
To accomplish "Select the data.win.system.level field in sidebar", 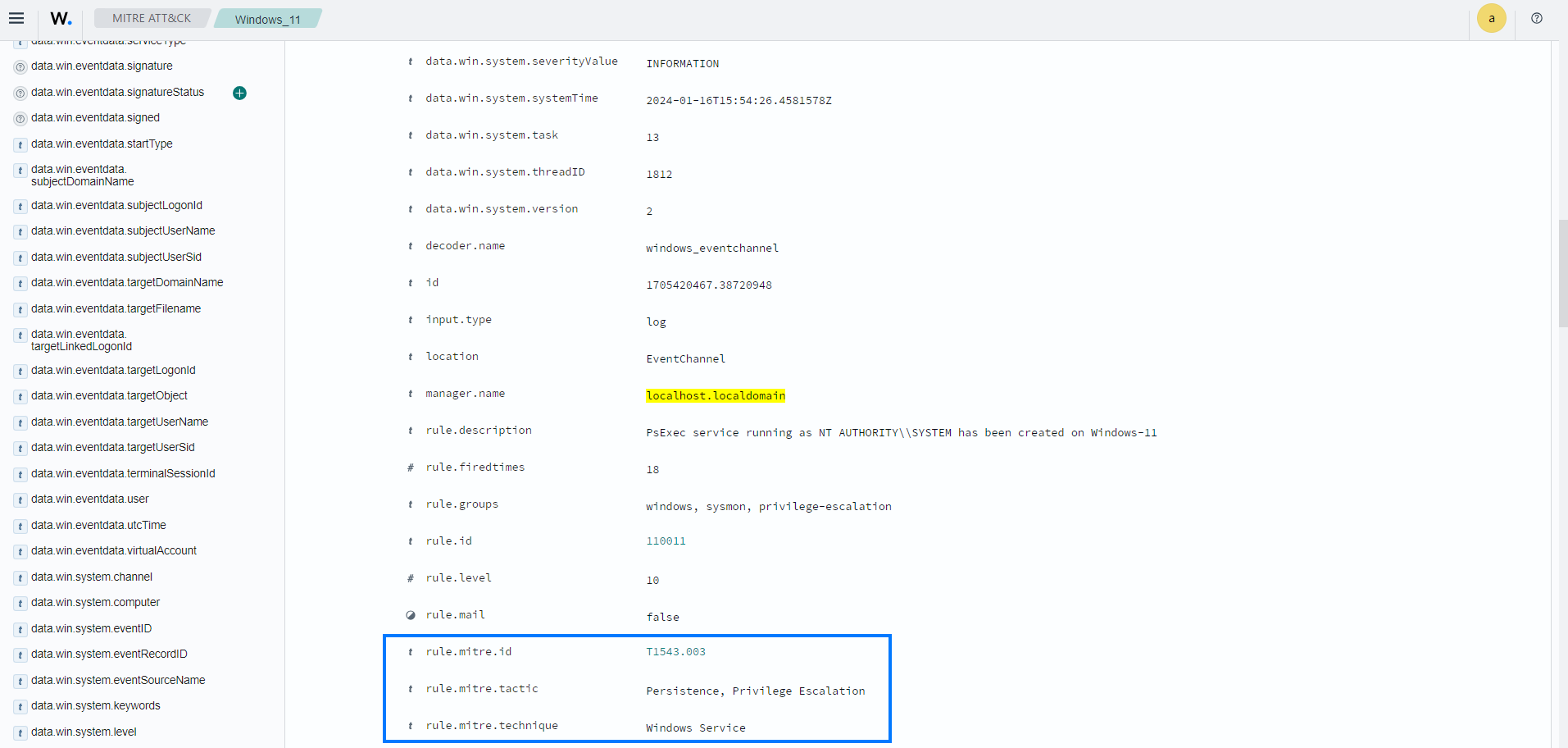I will tap(84, 732).
